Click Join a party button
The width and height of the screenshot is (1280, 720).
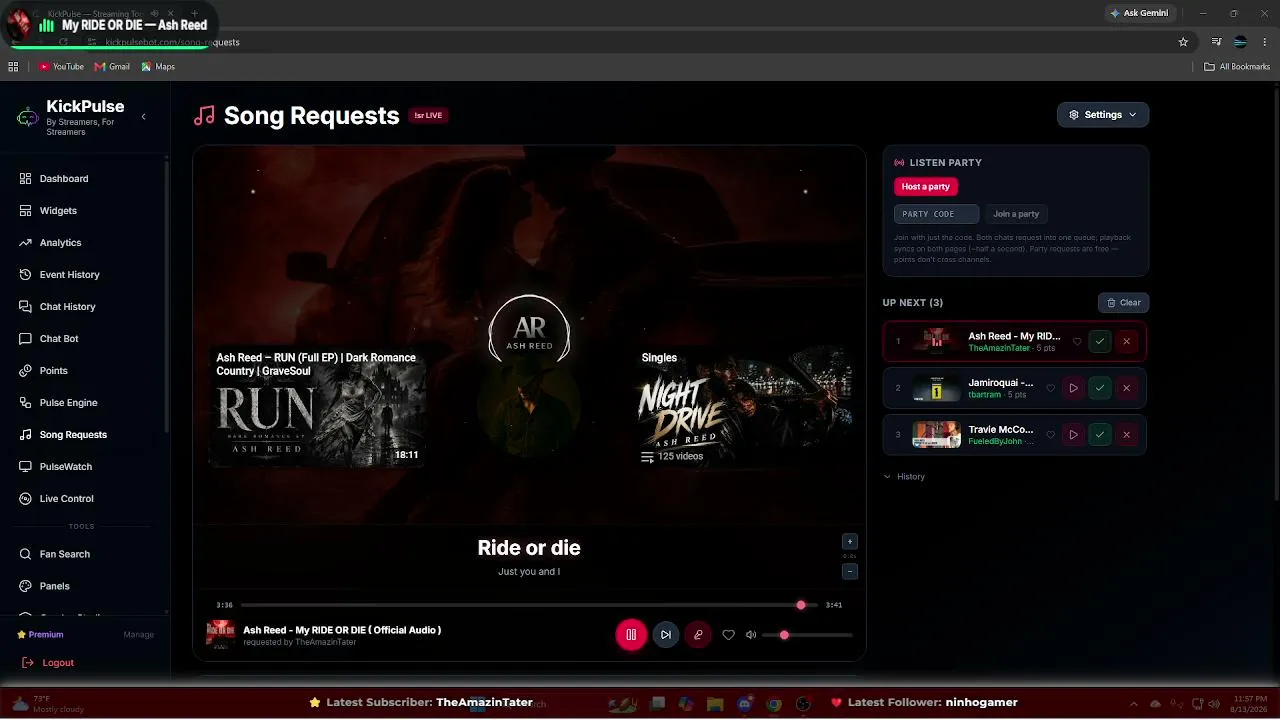(1016, 214)
